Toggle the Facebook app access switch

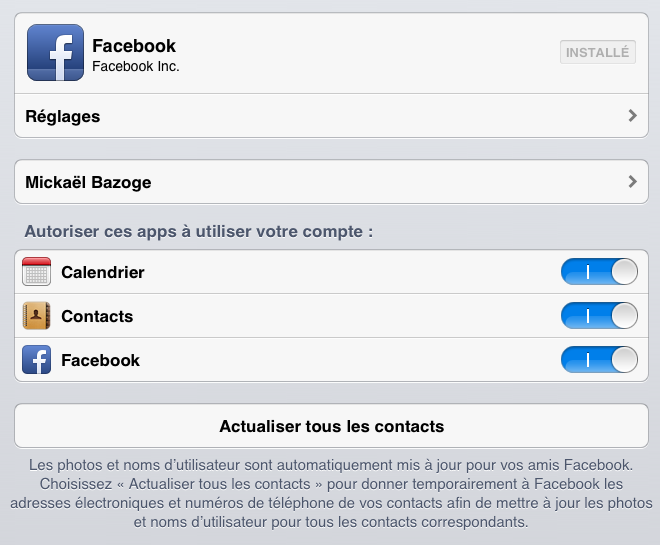tap(599, 359)
